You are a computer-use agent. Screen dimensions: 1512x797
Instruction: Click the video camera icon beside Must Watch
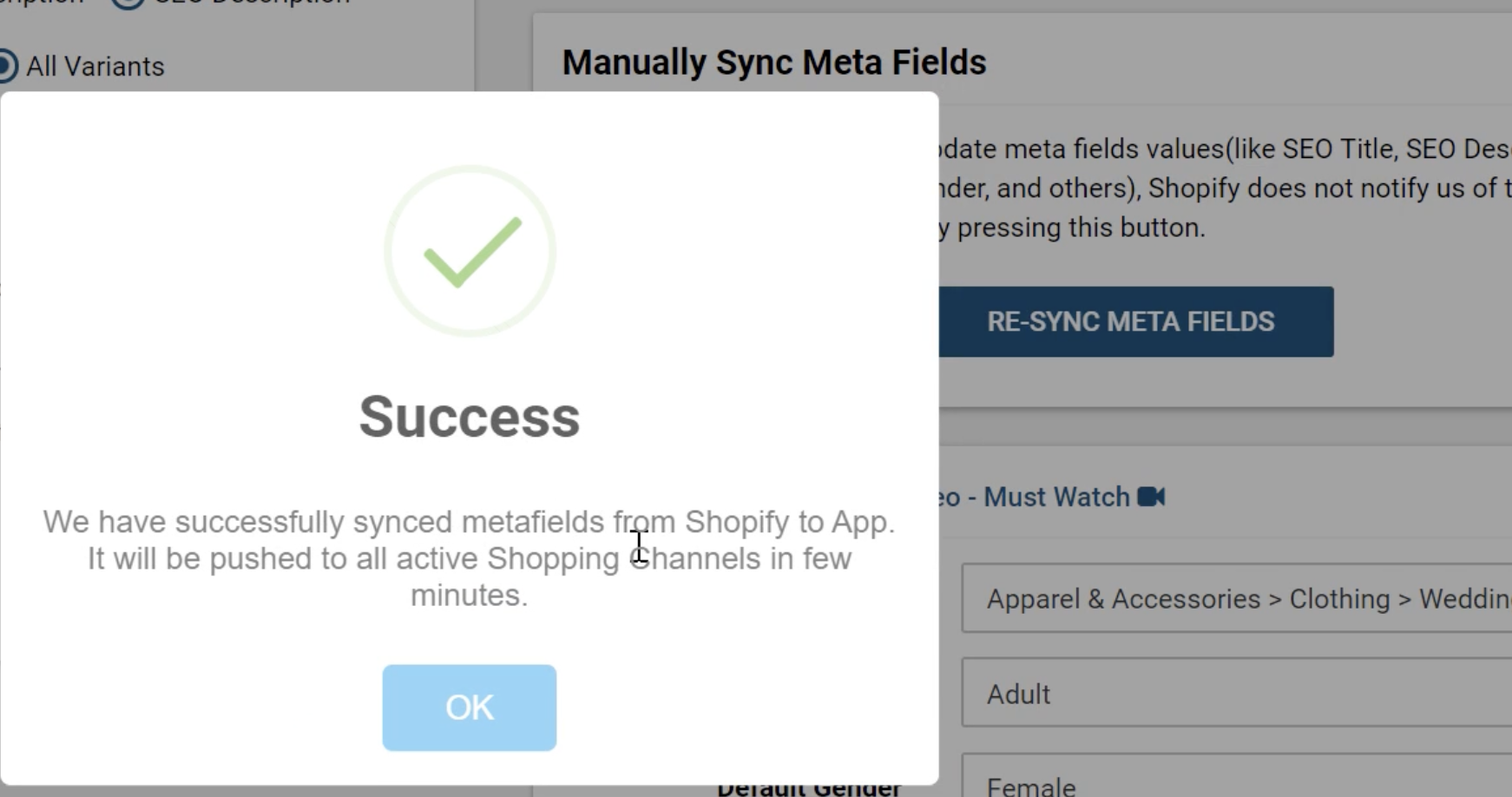tap(1151, 497)
